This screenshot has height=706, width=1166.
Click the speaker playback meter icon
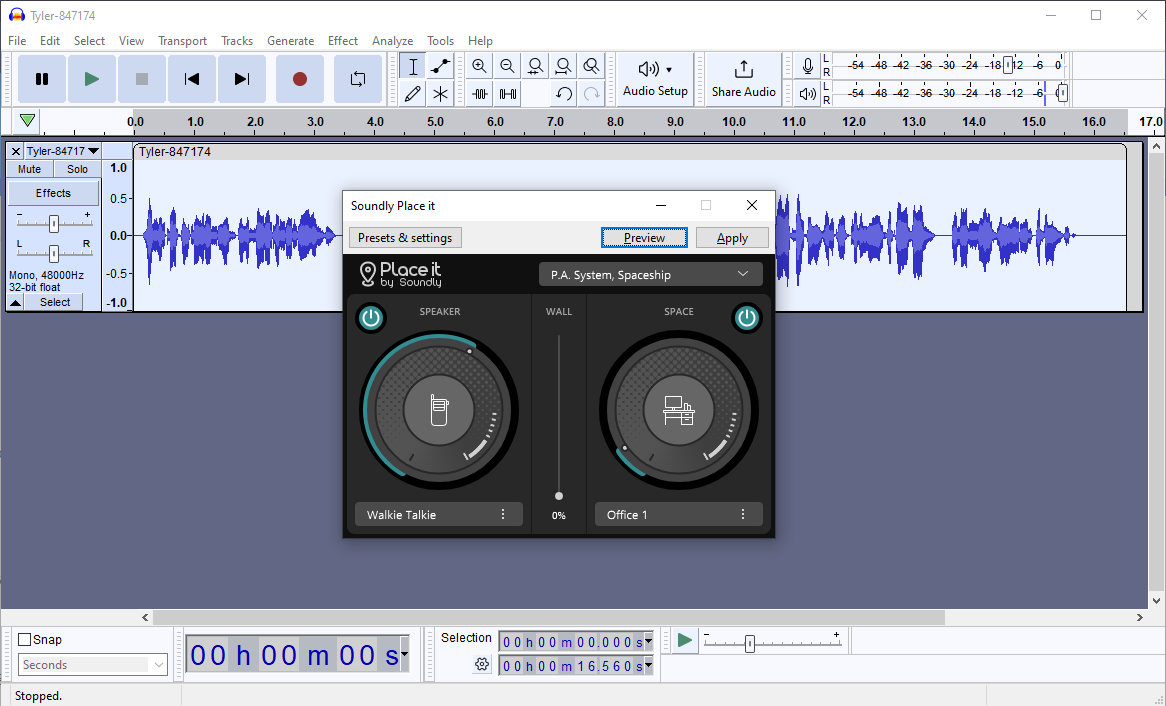tap(807, 94)
